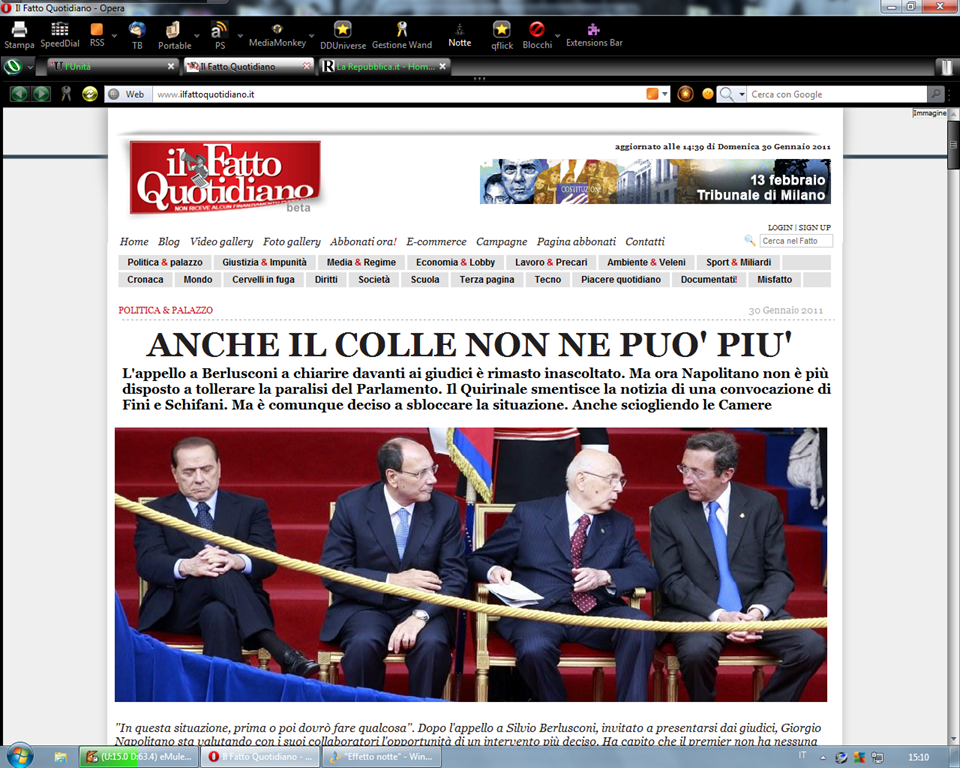Go to Abbonati ora! page
Image resolution: width=960 pixels, height=768 pixels.
tap(363, 241)
